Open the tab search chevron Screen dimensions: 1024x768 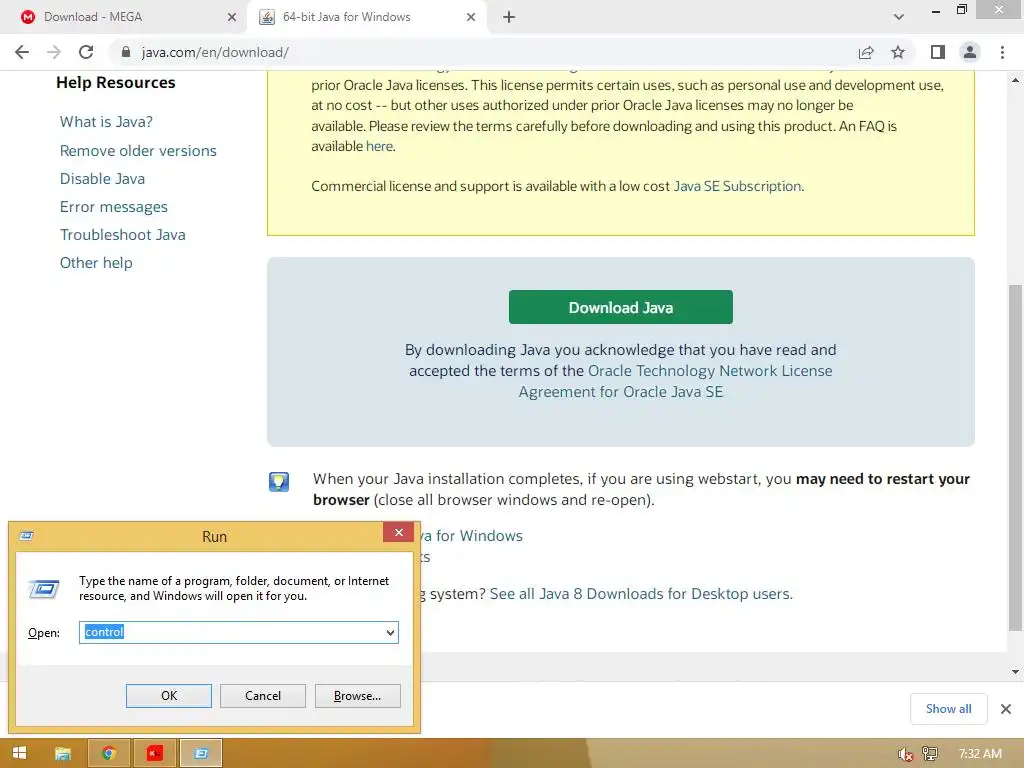[899, 17]
